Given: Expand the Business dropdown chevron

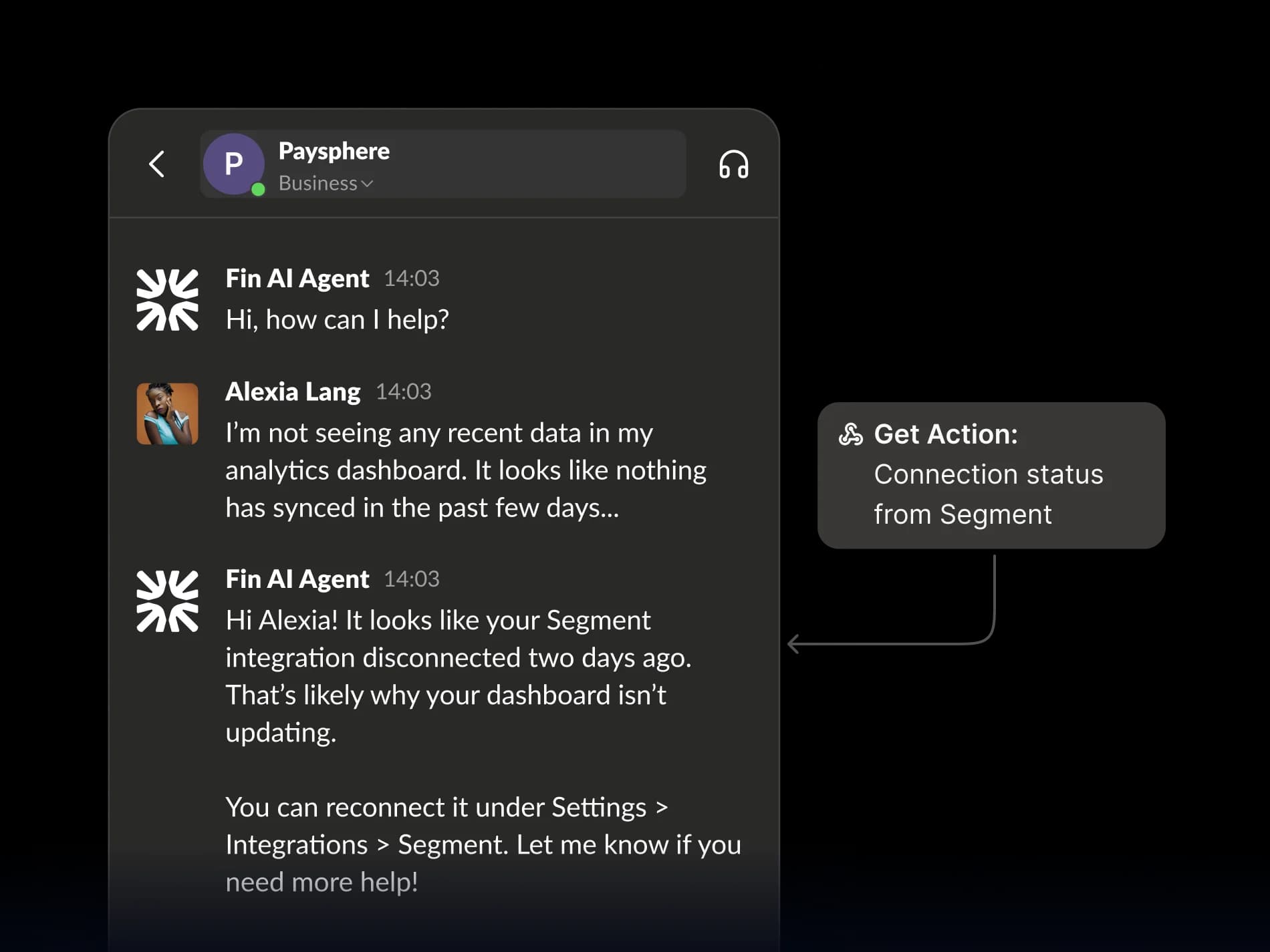Looking at the screenshot, I should click(x=366, y=184).
